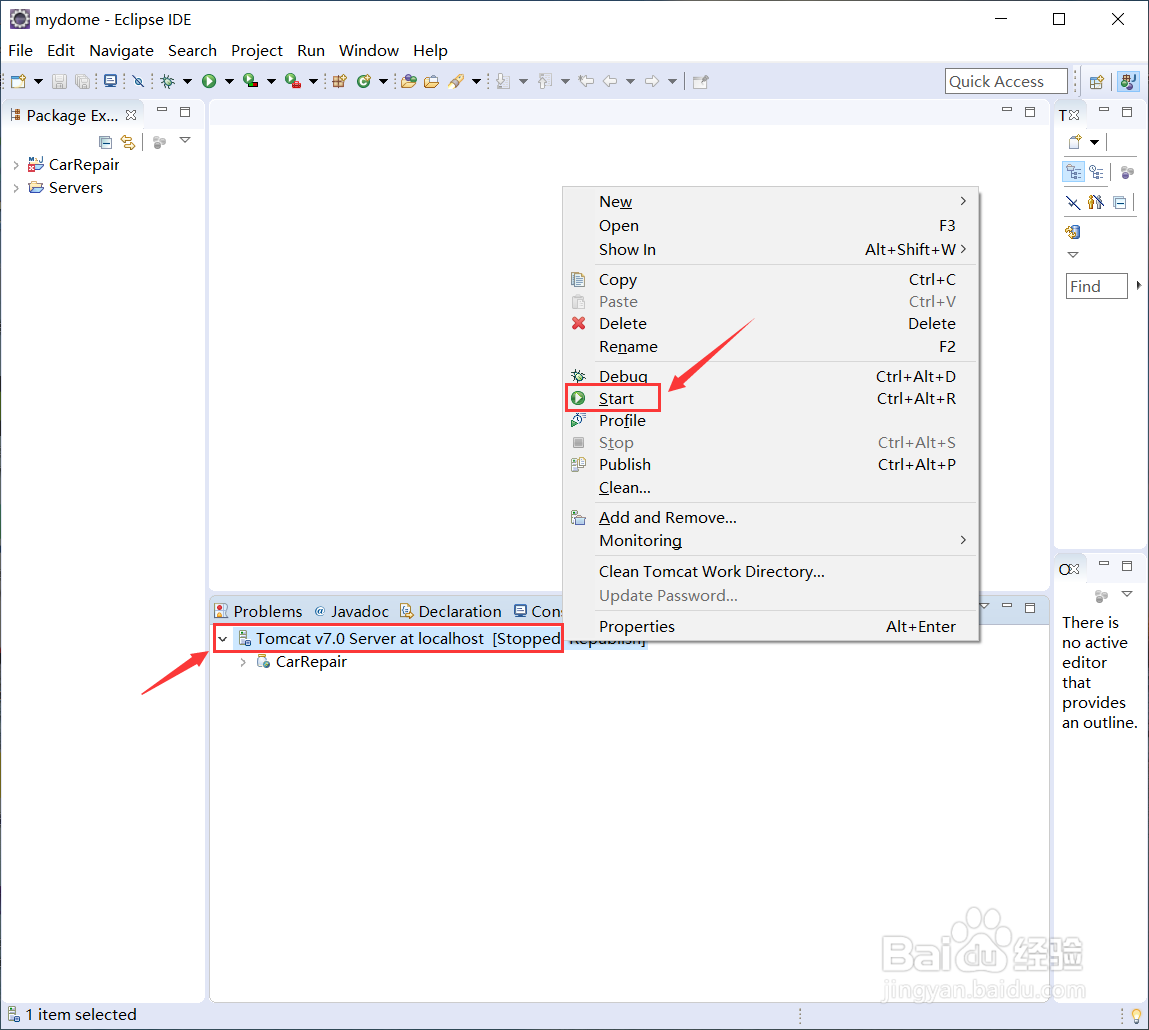Open the Window menu
Viewport: 1149px width, 1030px height.
click(369, 51)
